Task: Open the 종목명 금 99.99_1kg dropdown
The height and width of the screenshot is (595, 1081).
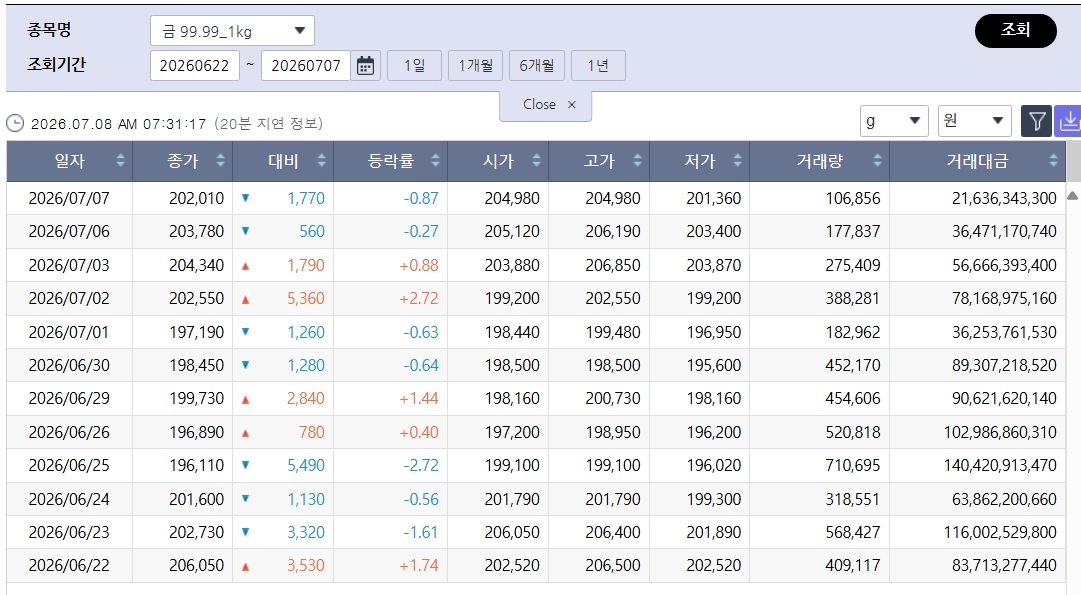Action: tap(232, 31)
